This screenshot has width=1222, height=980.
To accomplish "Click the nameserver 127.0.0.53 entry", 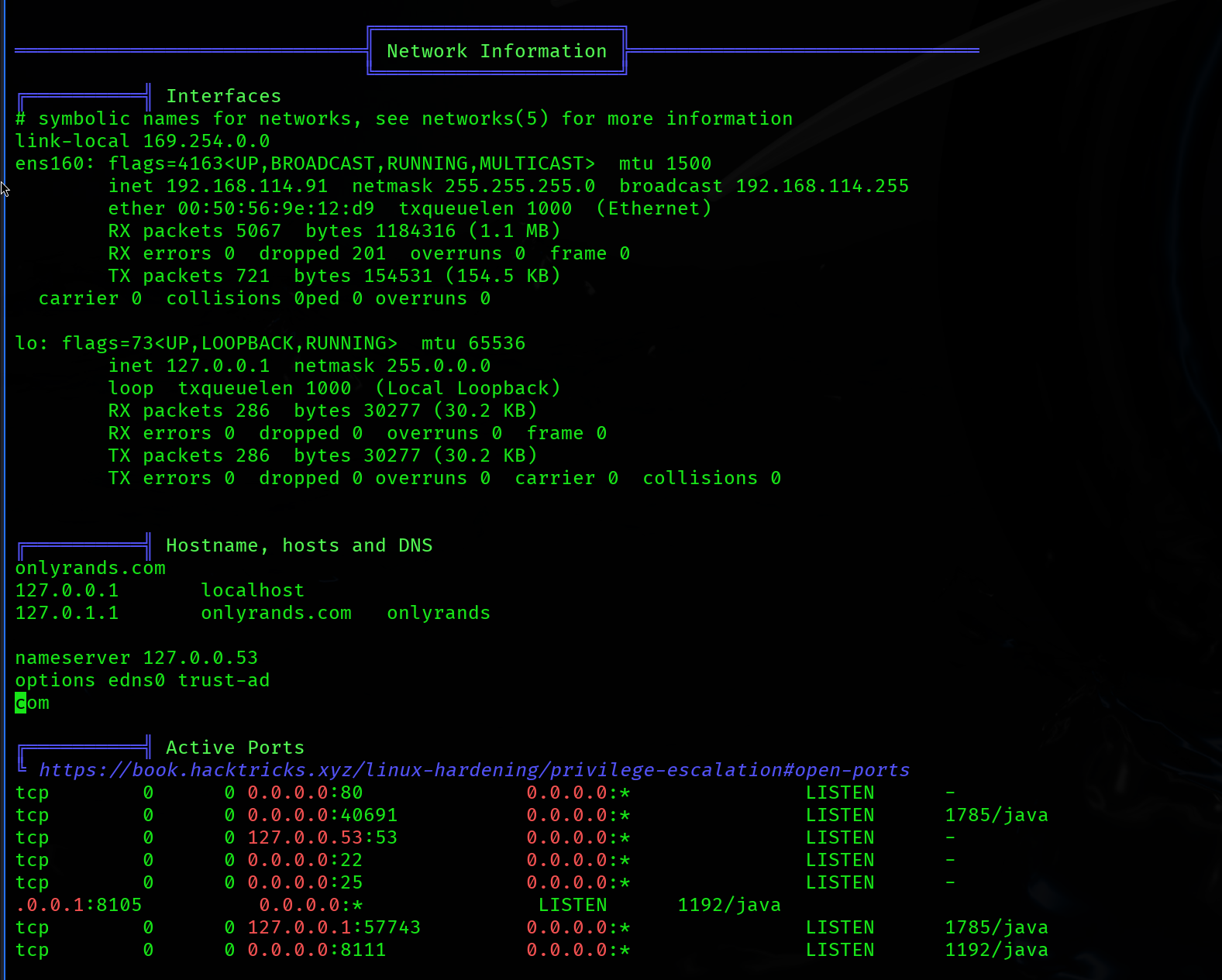I will 136,658.
